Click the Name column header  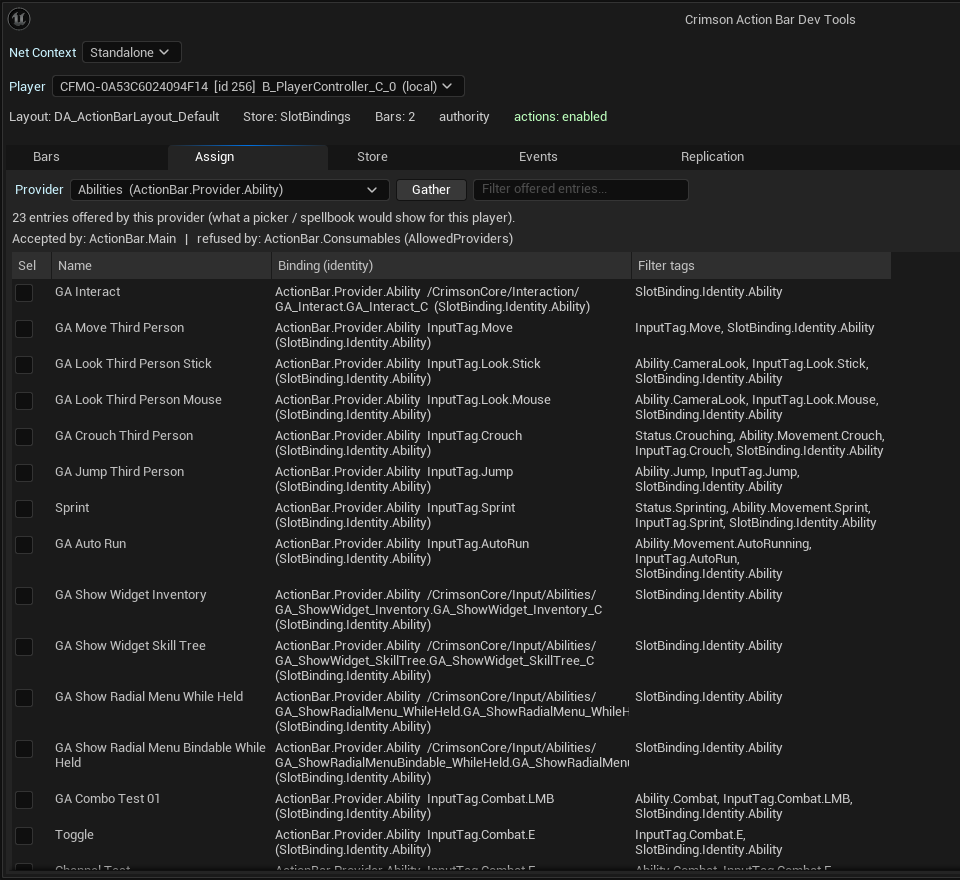coord(162,266)
